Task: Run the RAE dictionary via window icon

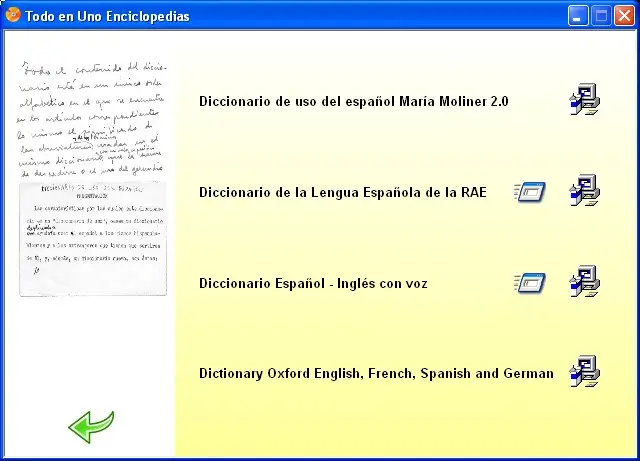Action: point(530,192)
